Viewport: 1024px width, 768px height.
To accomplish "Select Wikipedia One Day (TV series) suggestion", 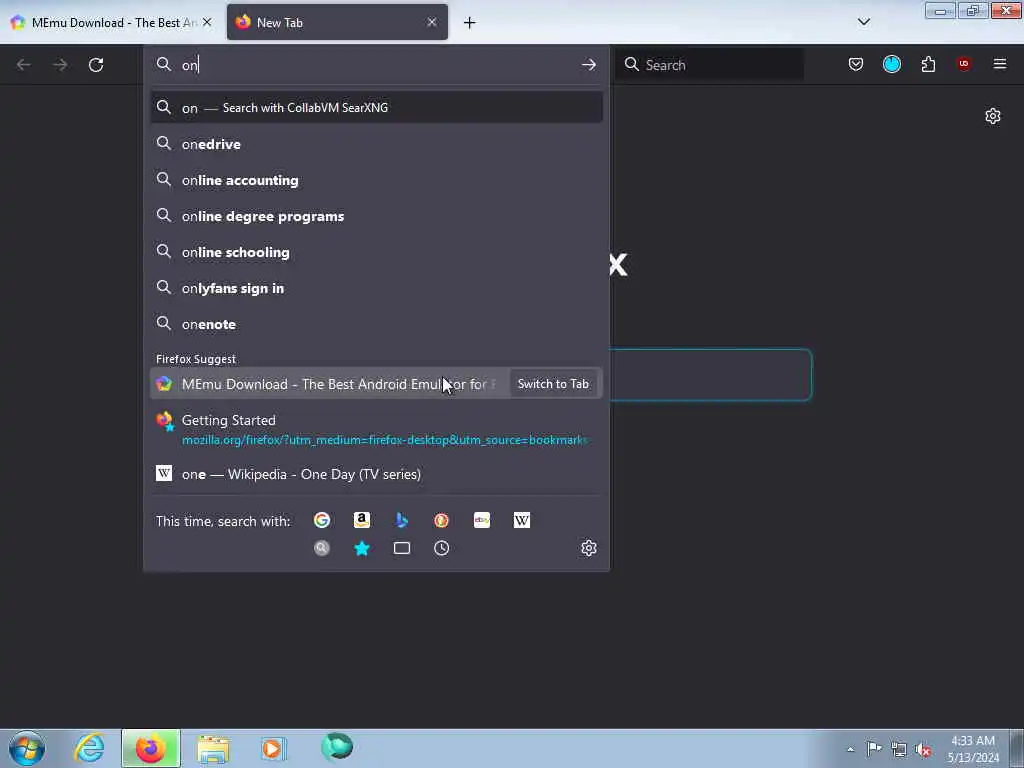I will coord(377,474).
